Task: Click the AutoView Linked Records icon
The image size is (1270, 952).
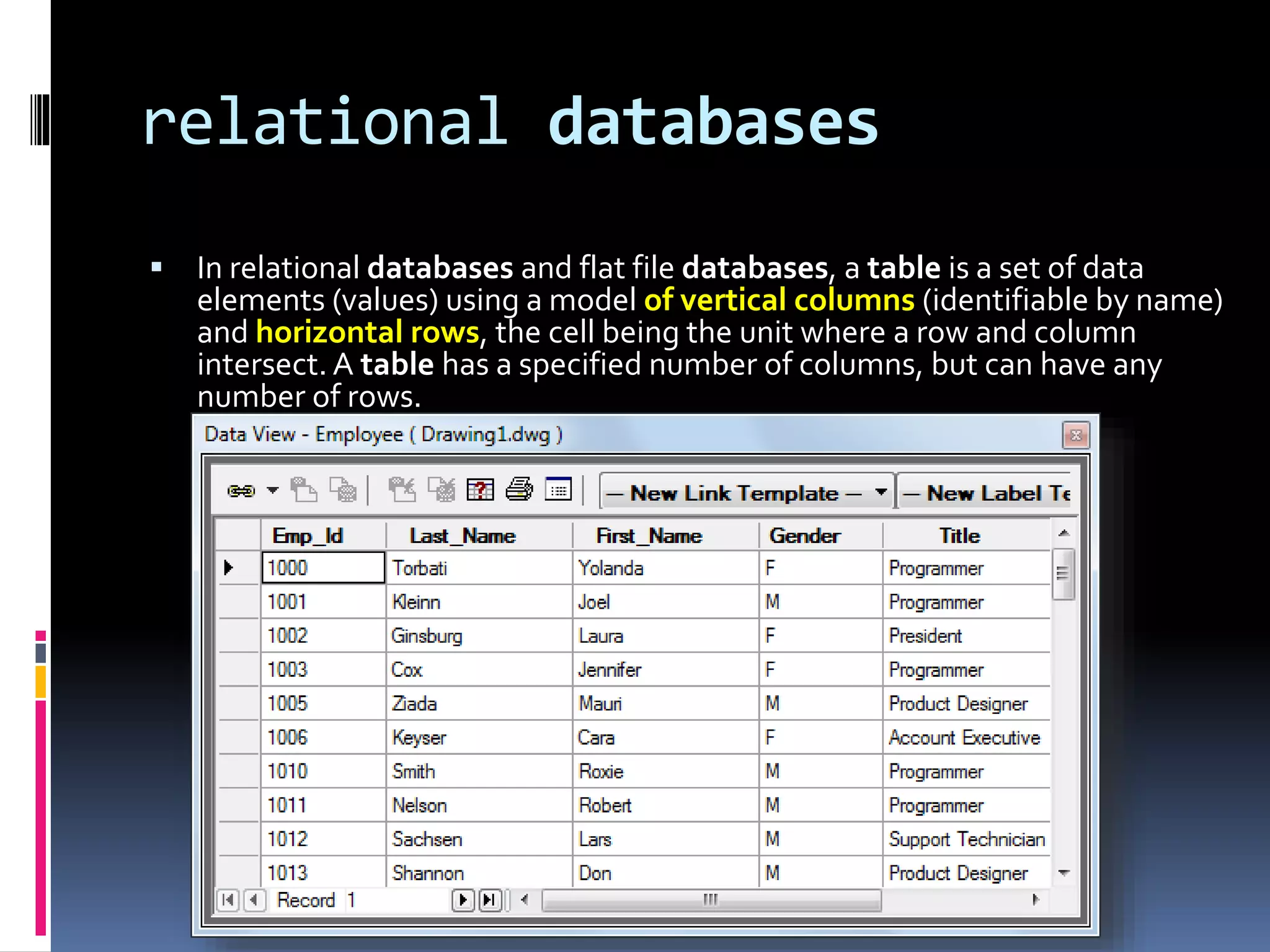Action: [x=402, y=490]
